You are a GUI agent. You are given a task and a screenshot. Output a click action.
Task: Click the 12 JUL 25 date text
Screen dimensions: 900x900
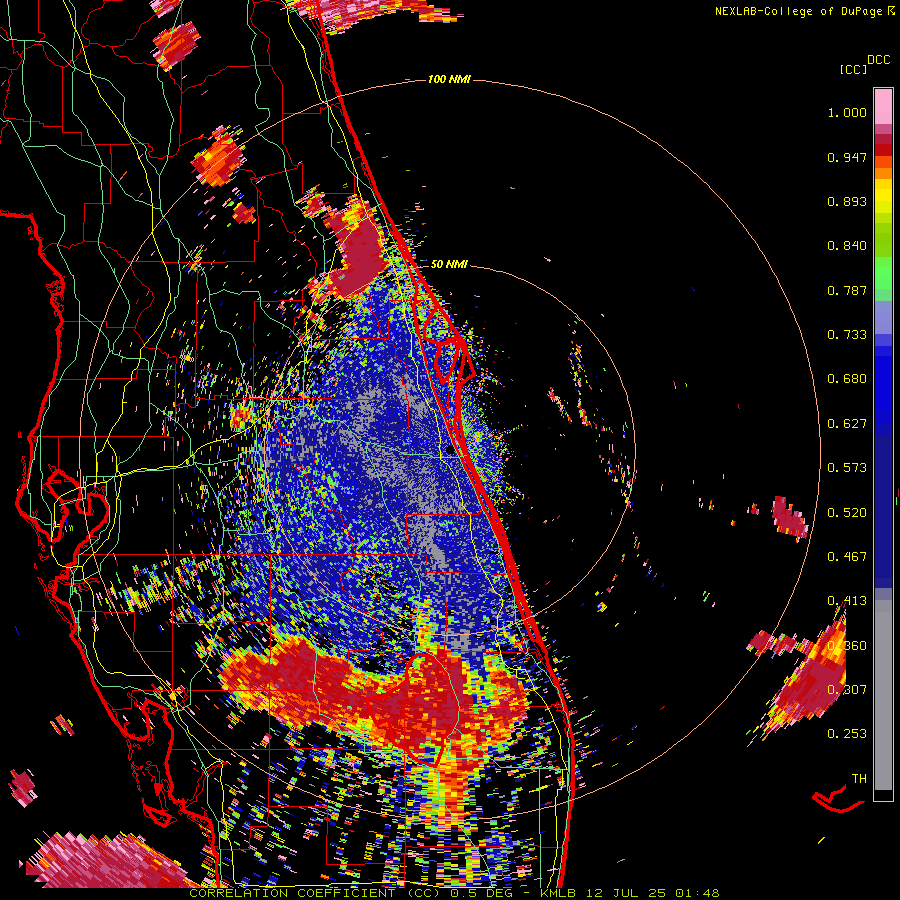coord(624,893)
